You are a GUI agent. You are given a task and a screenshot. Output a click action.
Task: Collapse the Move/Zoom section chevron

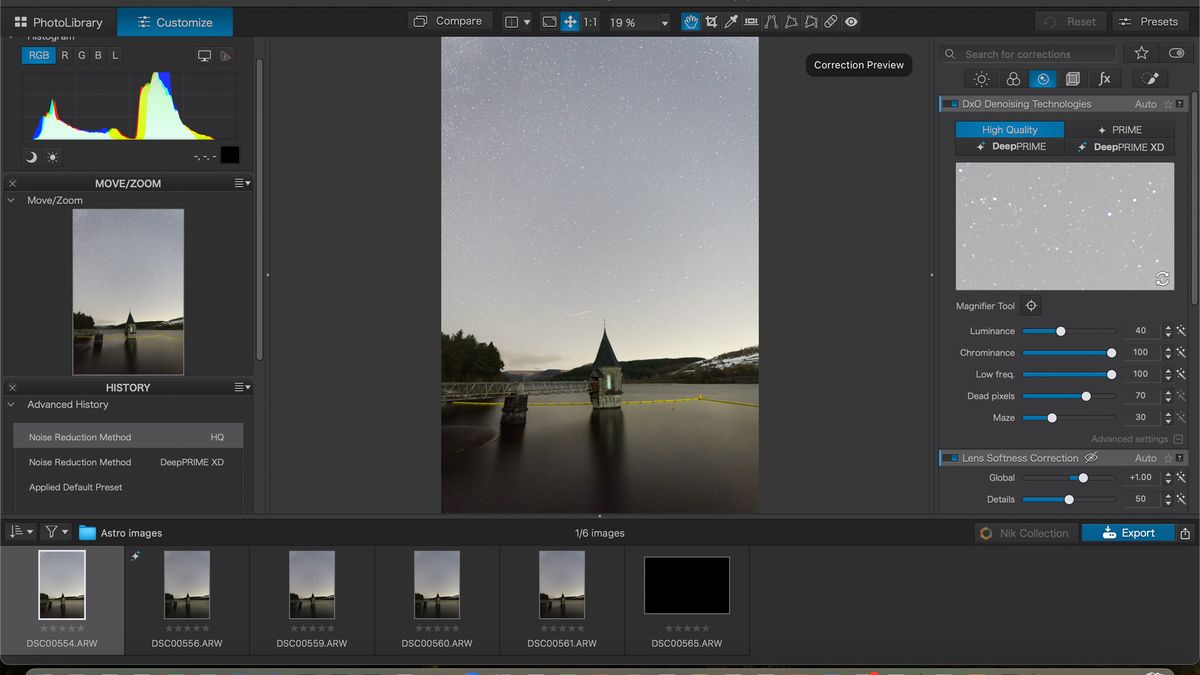12,200
